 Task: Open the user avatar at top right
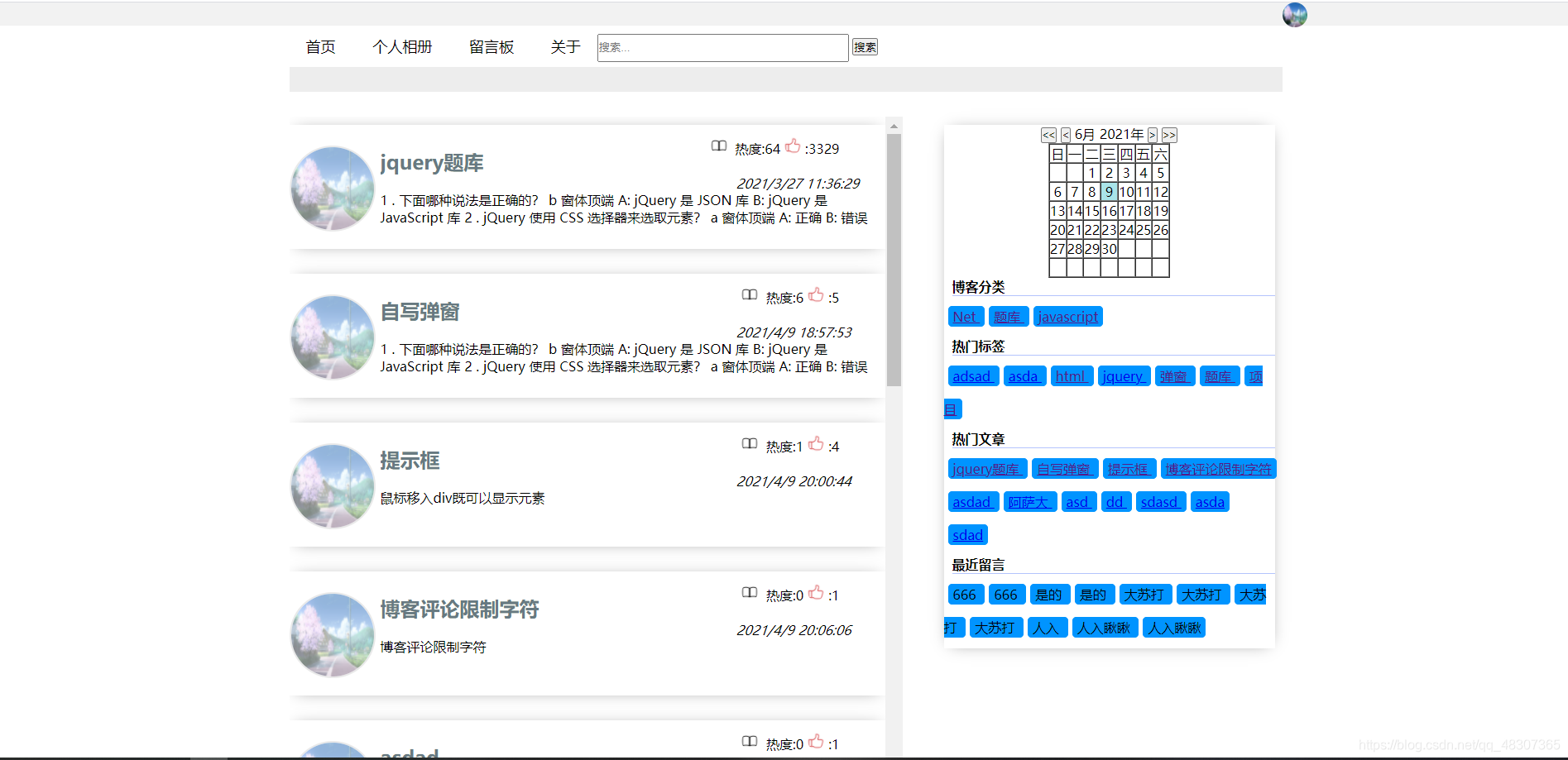1294,14
